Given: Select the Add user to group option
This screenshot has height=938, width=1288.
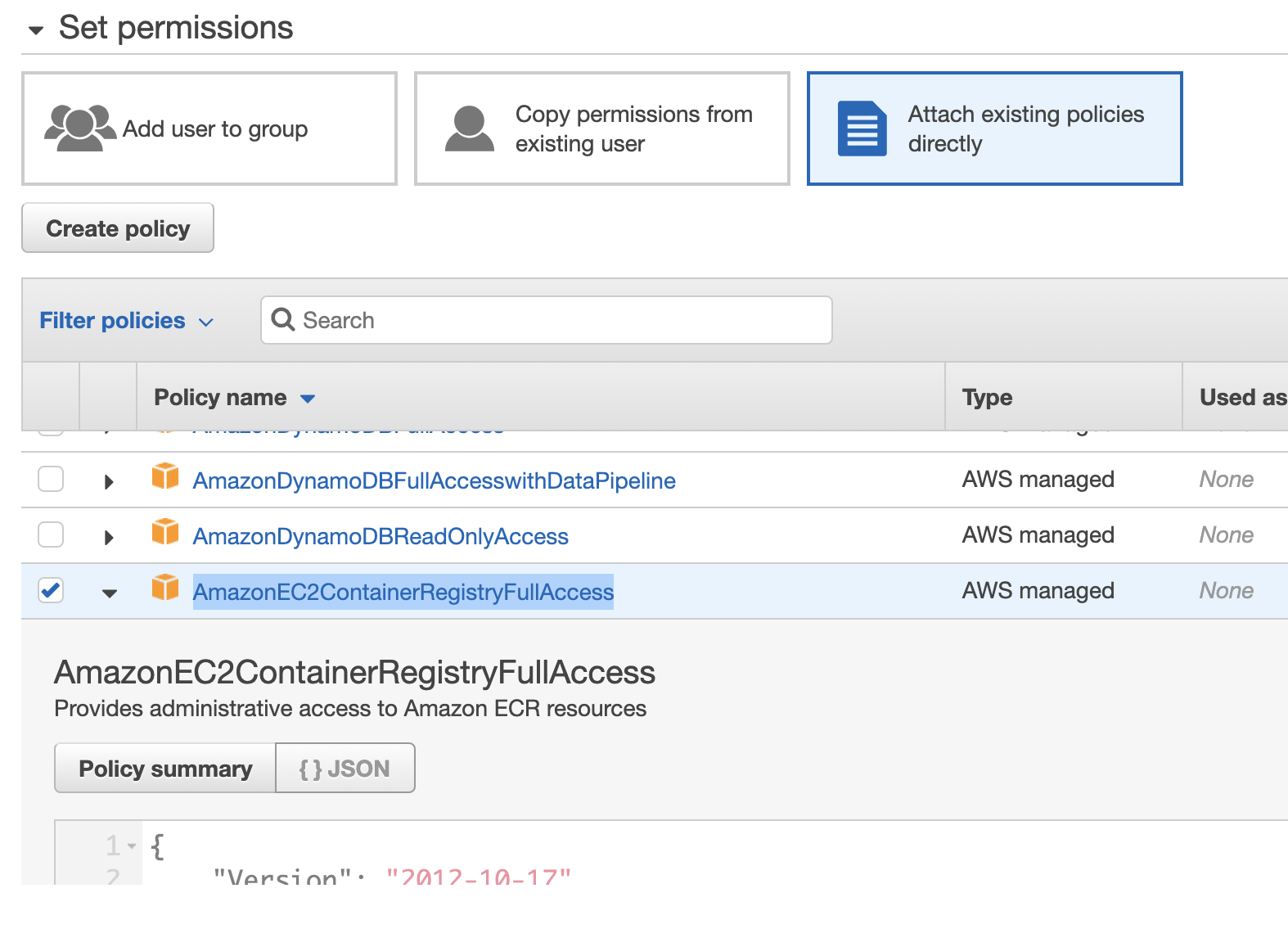Looking at the screenshot, I should (209, 129).
